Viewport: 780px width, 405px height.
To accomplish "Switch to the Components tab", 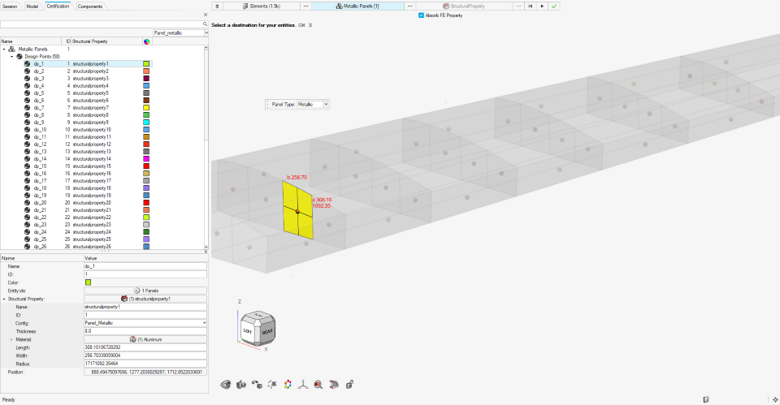I will pos(90,6).
